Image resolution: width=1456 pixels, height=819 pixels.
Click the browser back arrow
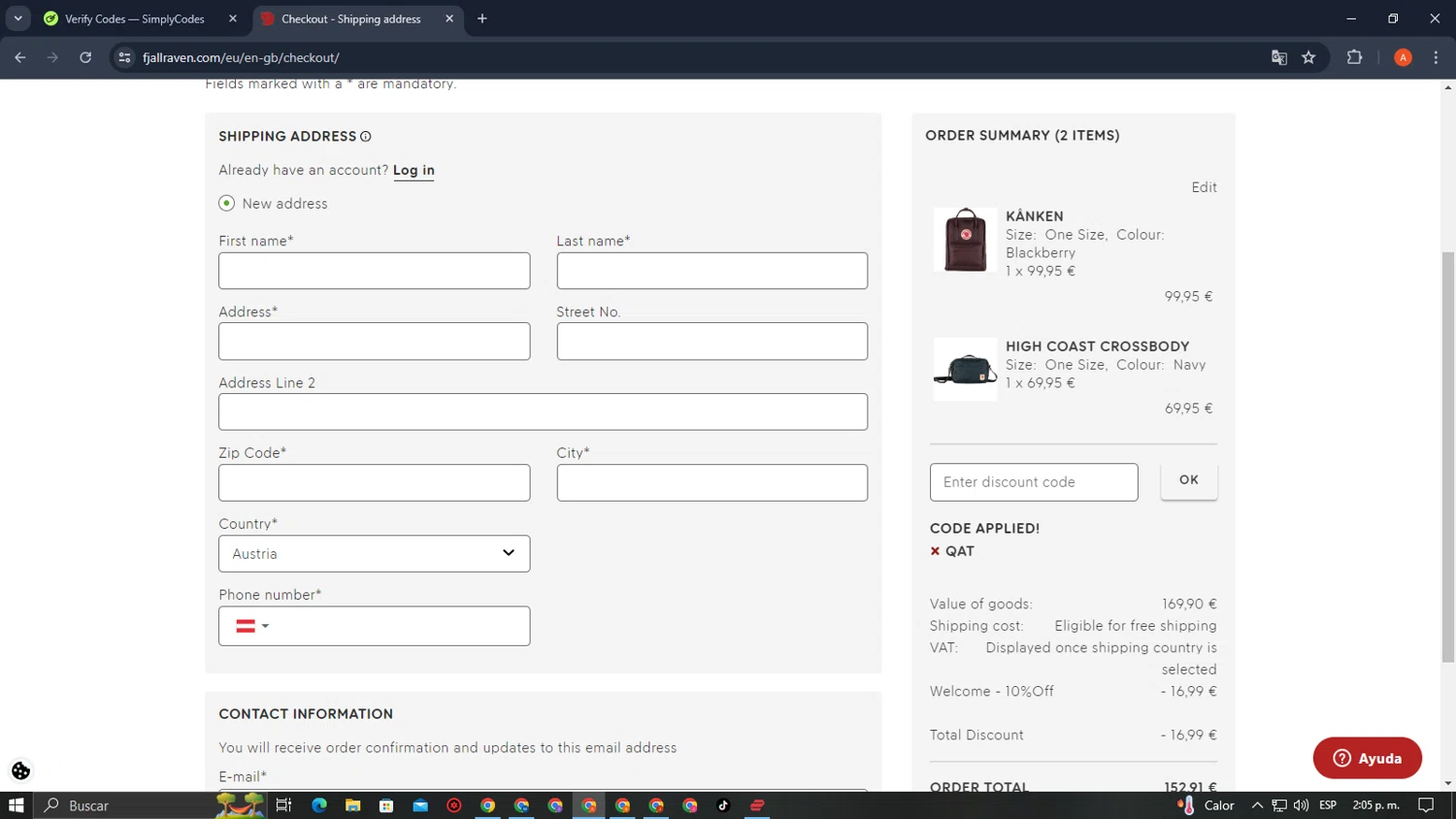(x=20, y=57)
